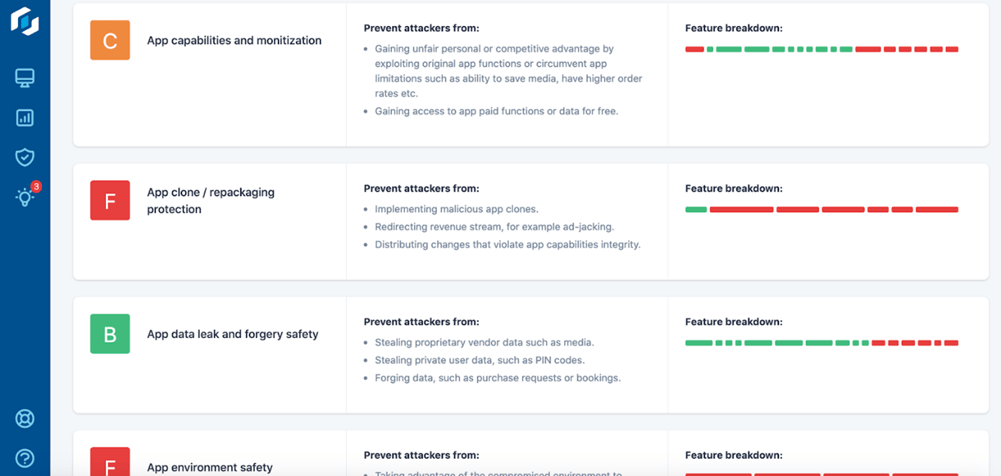Click the F badge beside App environment safety
1001x476 pixels.
coord(110,461)
